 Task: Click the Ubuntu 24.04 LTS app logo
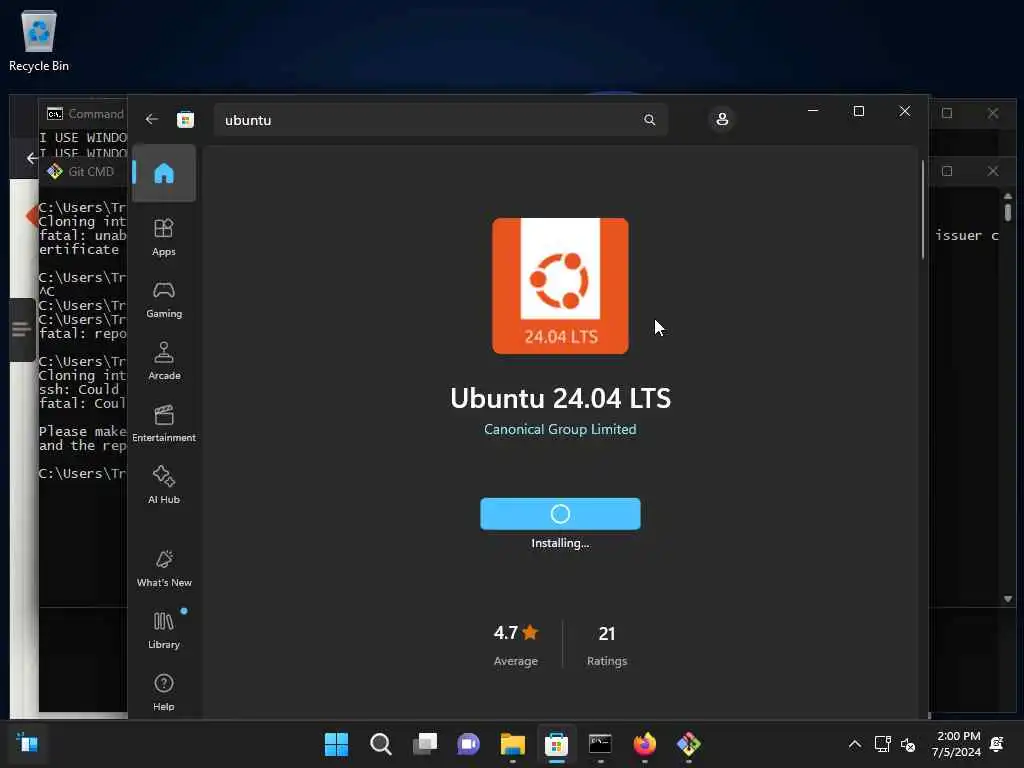coord(560,286)
